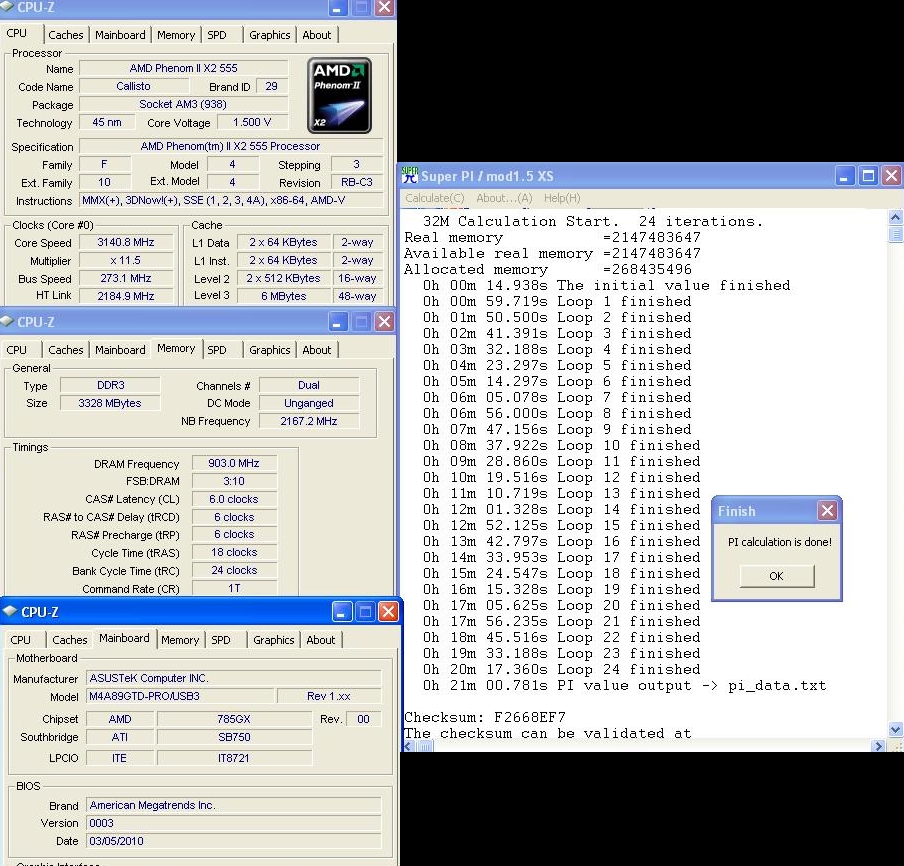Select Graphics tab in the bottom CPU-Z window
Viewport: 904px width, 866px height.
pos(273,640)
